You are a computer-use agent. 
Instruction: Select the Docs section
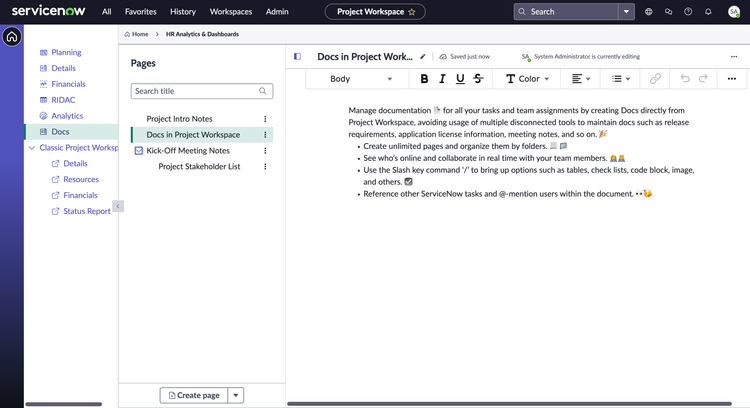tap(71, 132)
